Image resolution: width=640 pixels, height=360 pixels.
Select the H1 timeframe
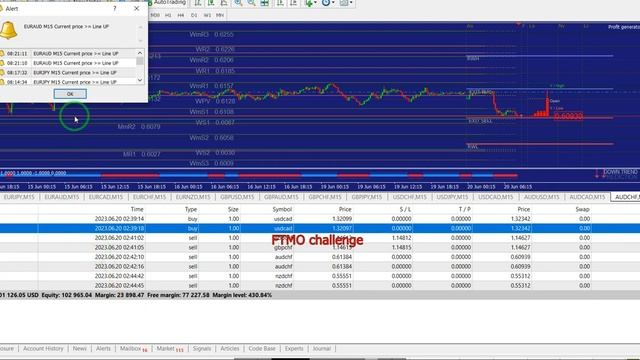point(168,15)
